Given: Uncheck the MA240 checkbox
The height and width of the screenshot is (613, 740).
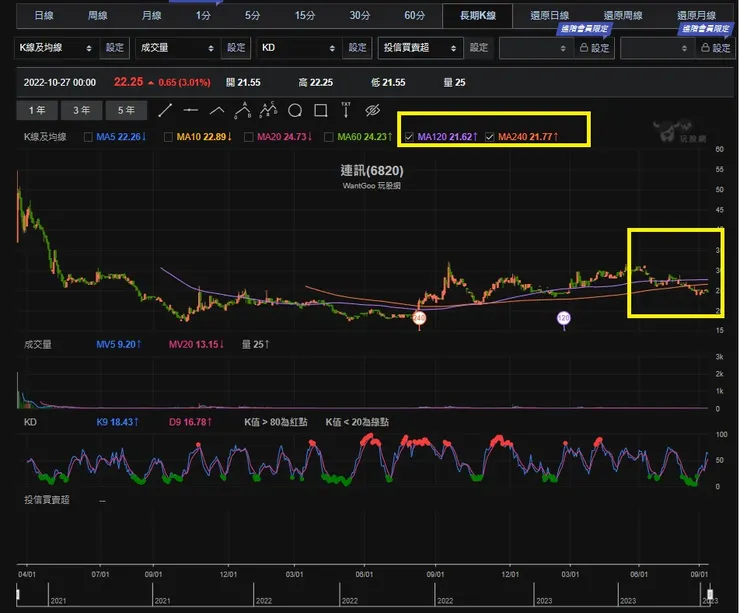Looking at the screenshot, I should 489,137.
